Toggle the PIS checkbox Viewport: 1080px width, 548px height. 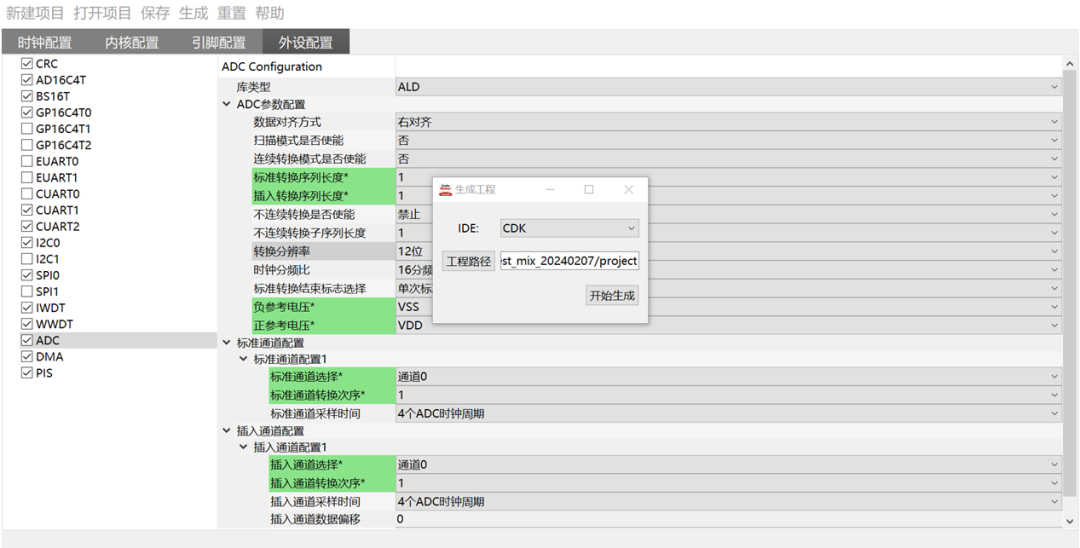pyautogui.click(x=27, y=373)
